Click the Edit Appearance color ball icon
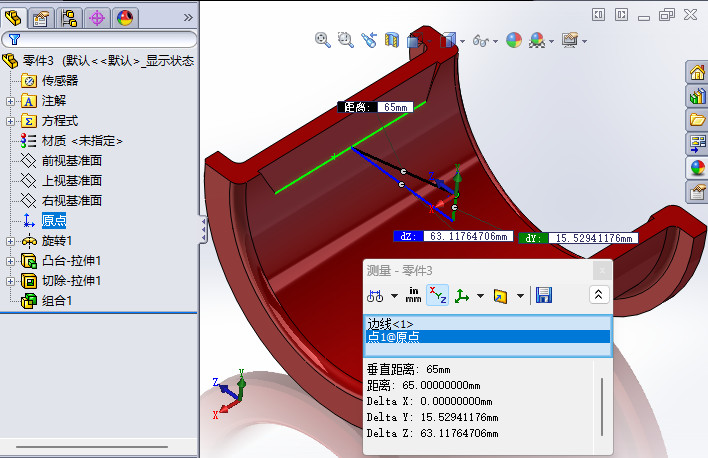The height and width of the screenshot is (458, 708). click(x=514, y=40)
